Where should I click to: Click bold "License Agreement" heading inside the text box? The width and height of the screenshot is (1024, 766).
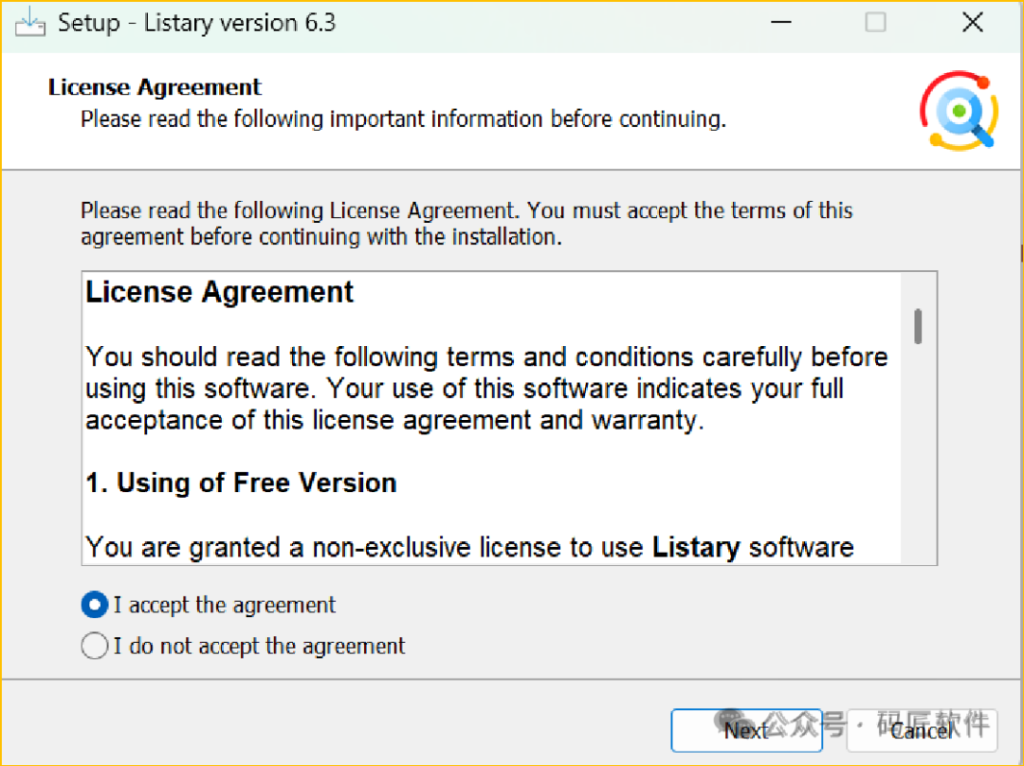(x=220, y=292)
